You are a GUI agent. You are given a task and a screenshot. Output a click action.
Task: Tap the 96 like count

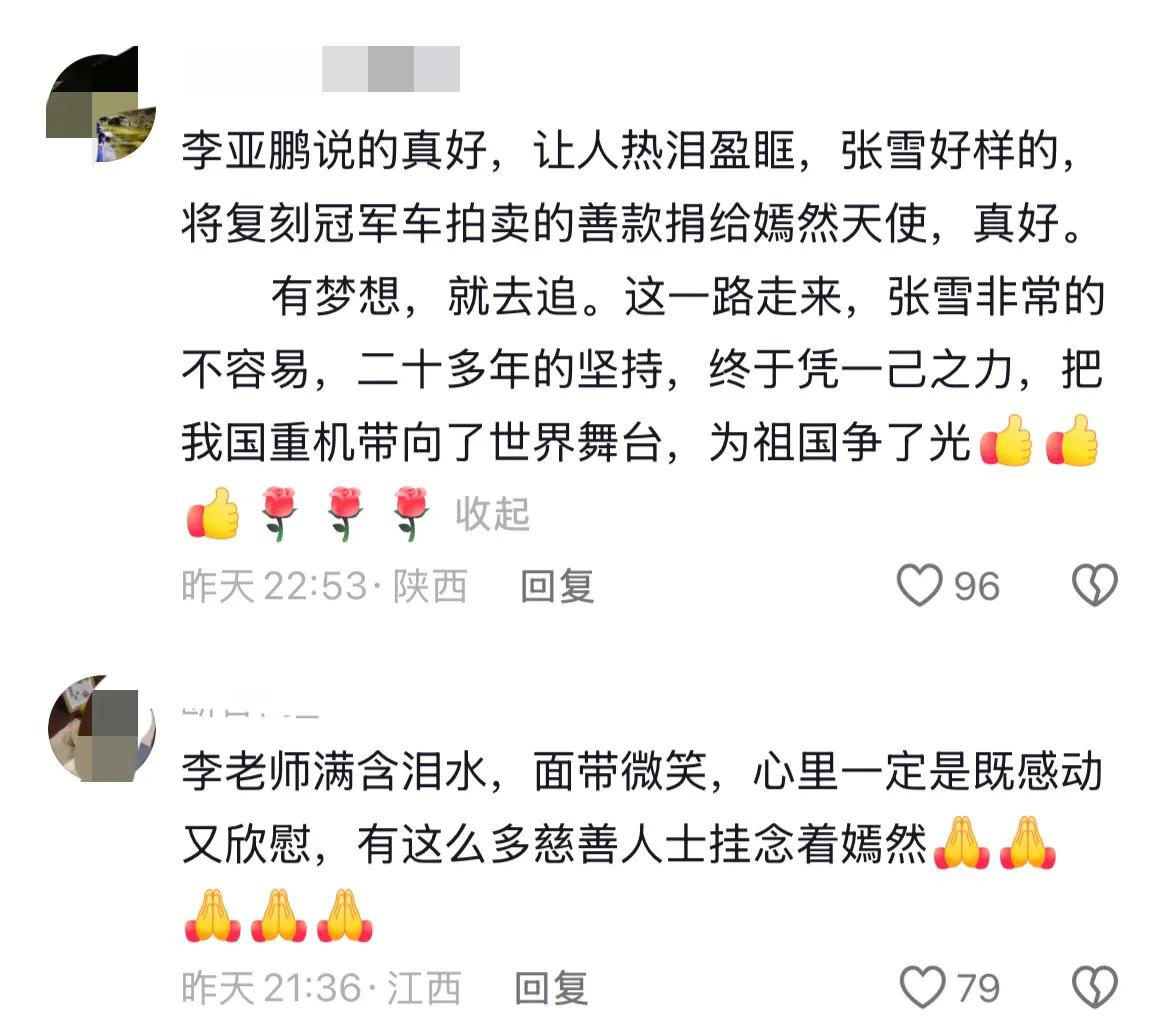[977, 586]
